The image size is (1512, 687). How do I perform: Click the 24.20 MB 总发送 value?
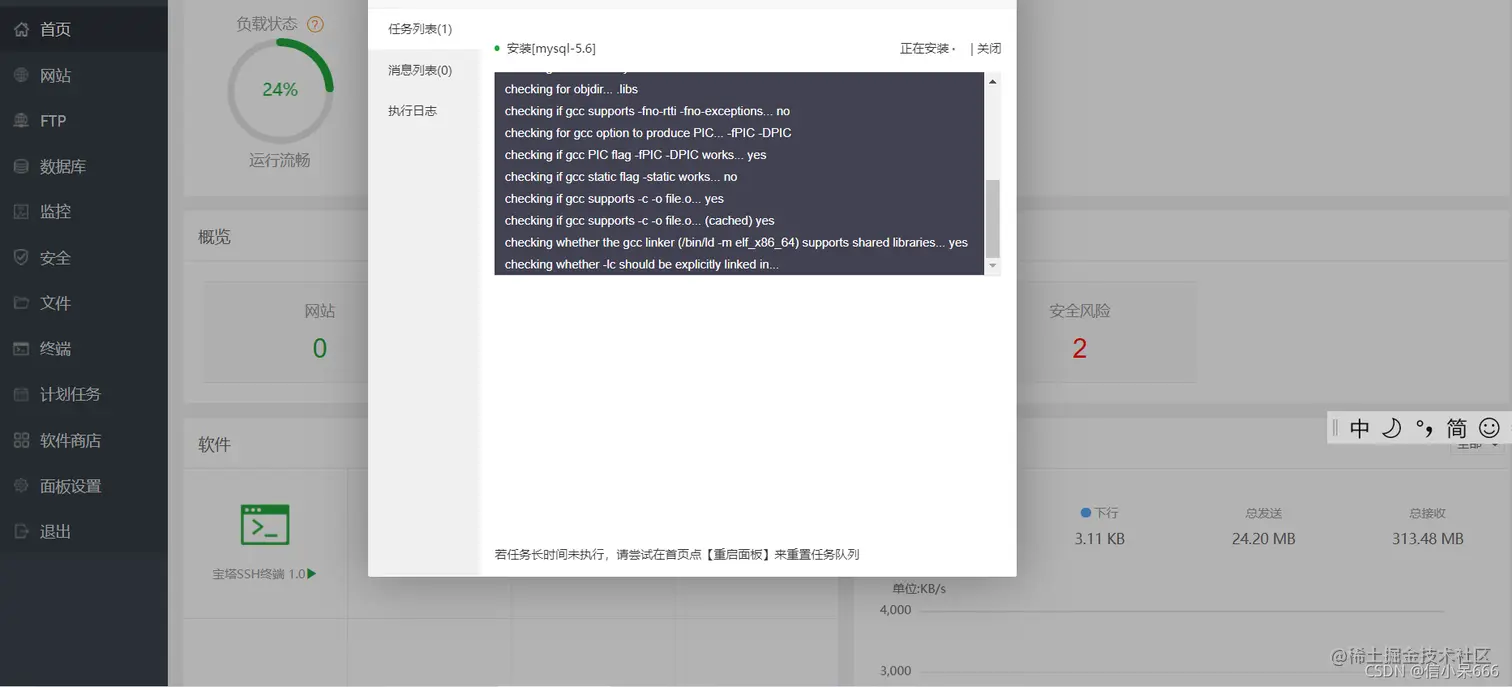coord(1264,539)
